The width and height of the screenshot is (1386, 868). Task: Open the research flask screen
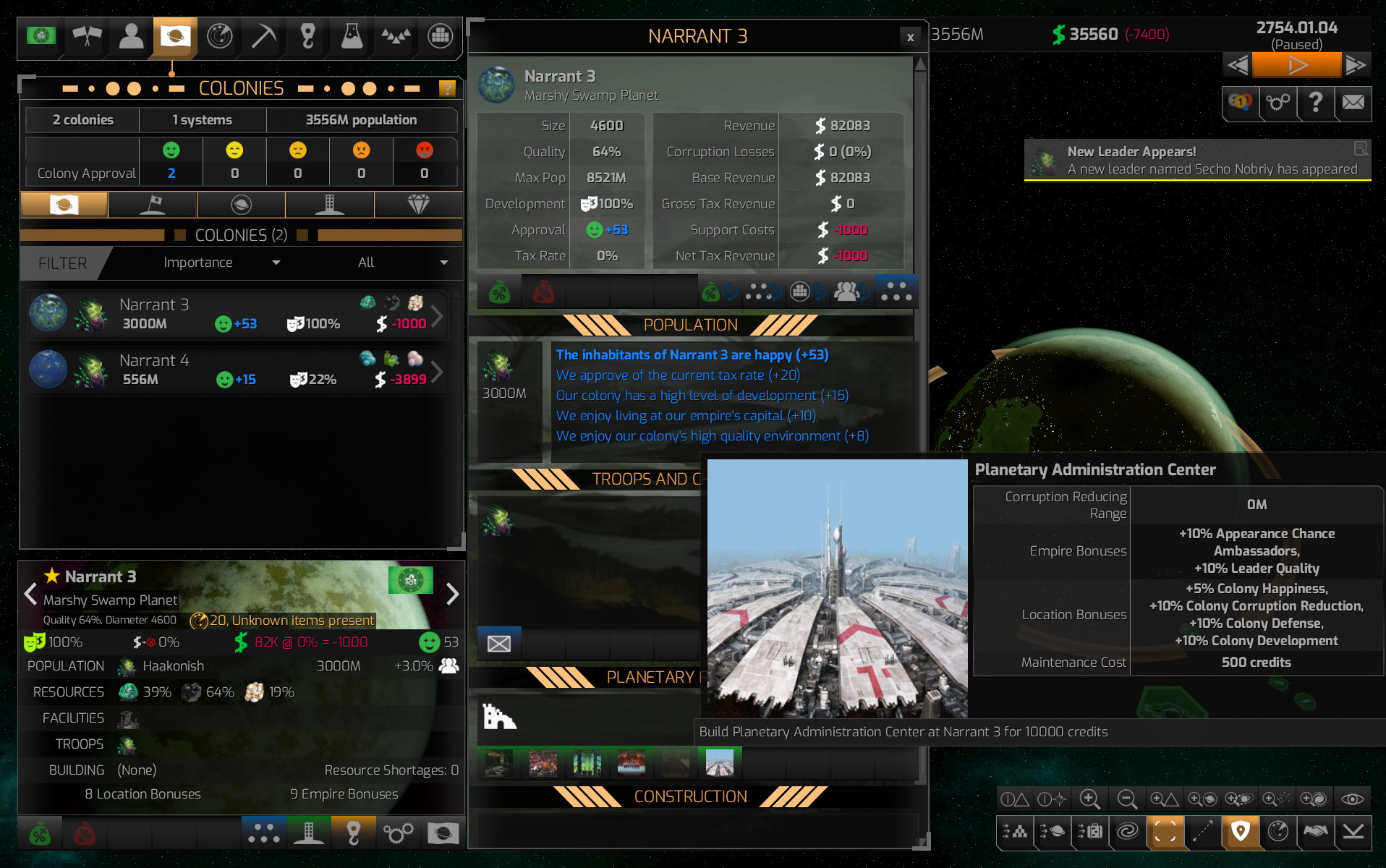pos(352,35)
